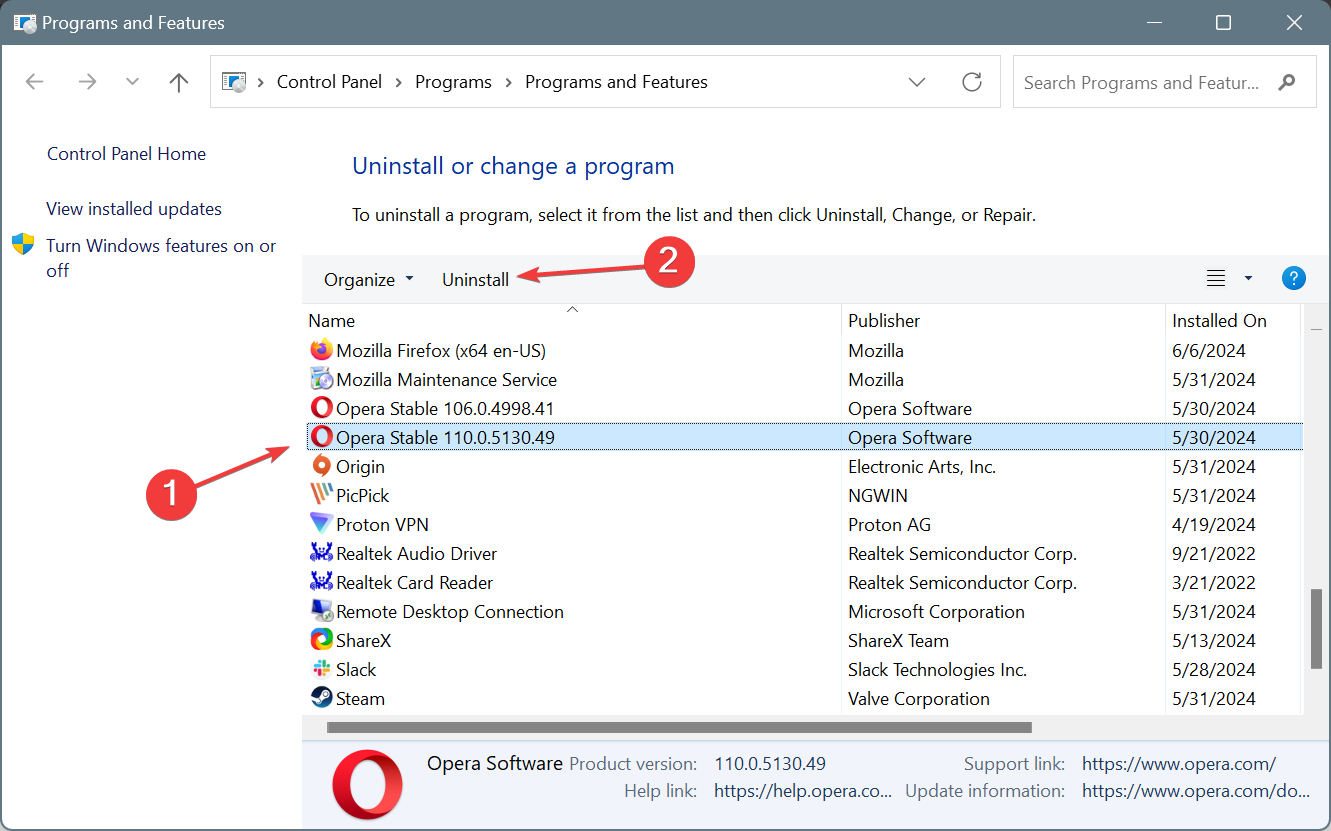
Task: Click the Control Panel icon in address bar
Action: point(234,82)
